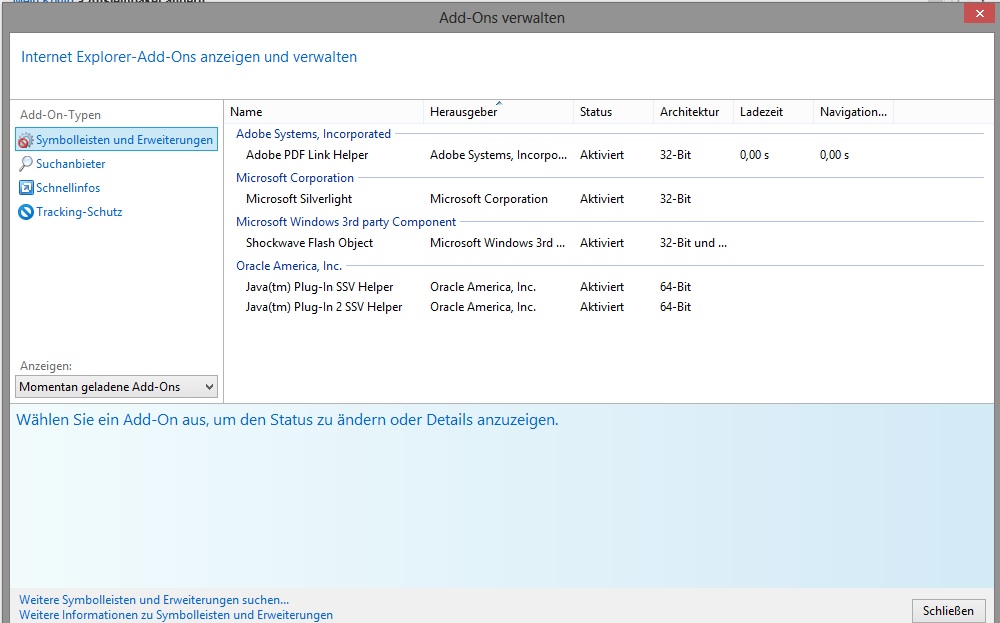Click the Schließen button
This screenshot has height=623, width=1000.
(x=948, y=611)
